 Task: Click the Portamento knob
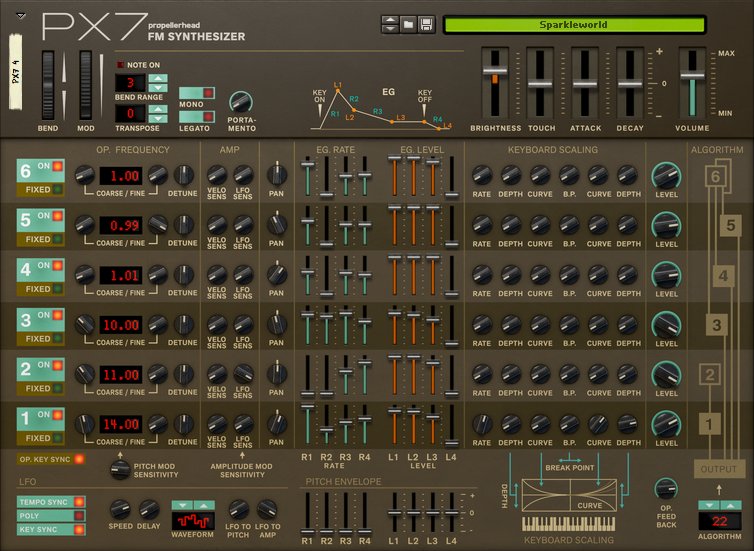point(241,102)
